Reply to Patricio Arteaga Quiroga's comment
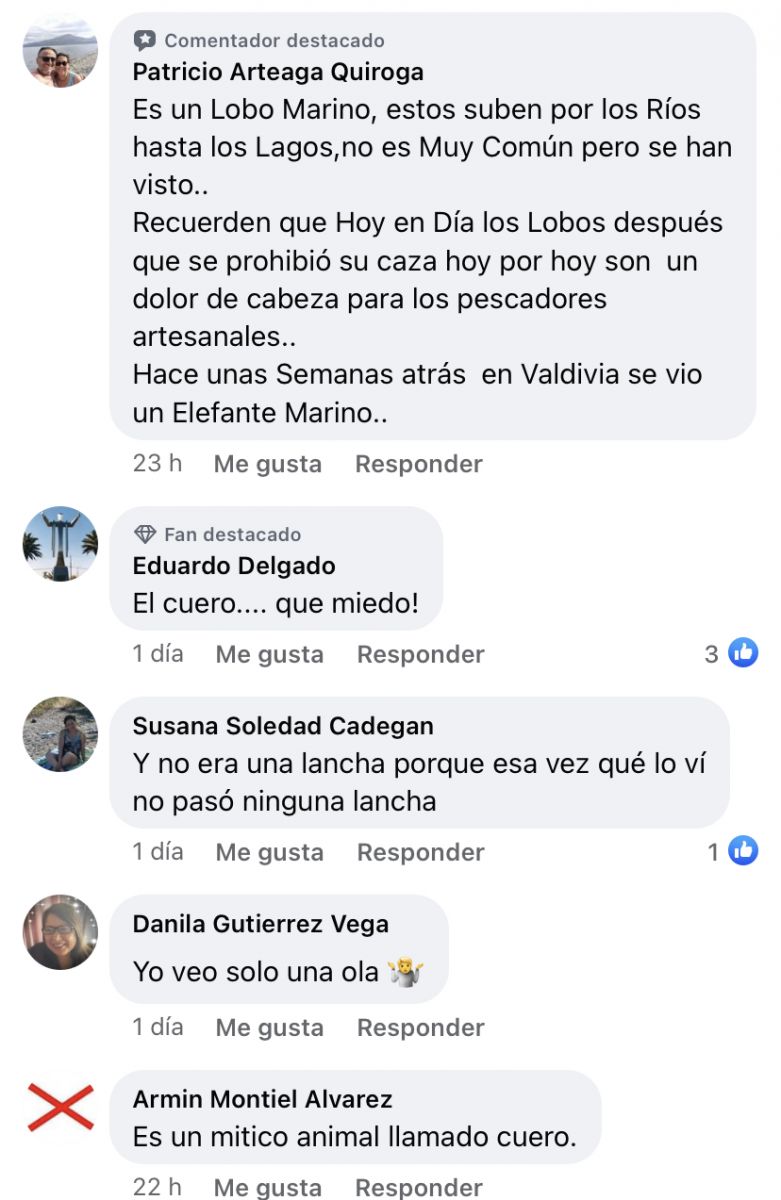Image resolution: width=781 pixels, height=1200 pixels. [x=419, y=464]
